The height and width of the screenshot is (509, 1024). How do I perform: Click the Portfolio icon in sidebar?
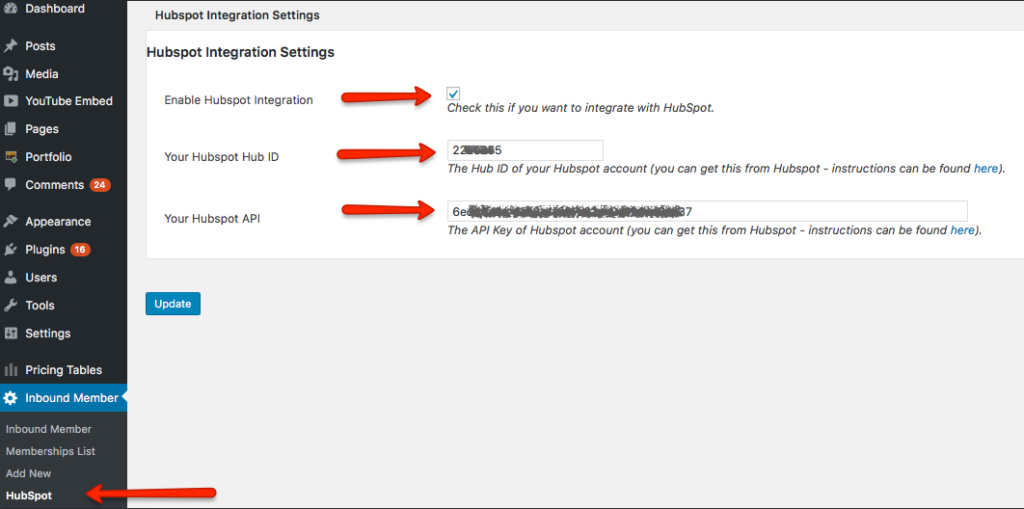[10, 157]
